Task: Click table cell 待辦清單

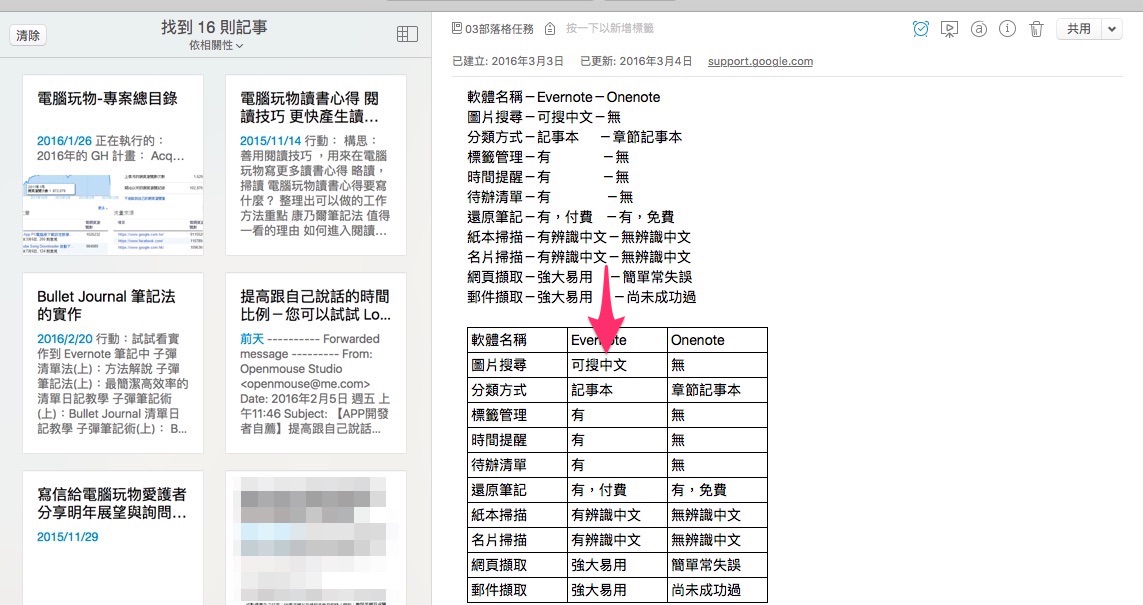Action: pos(518,465)
